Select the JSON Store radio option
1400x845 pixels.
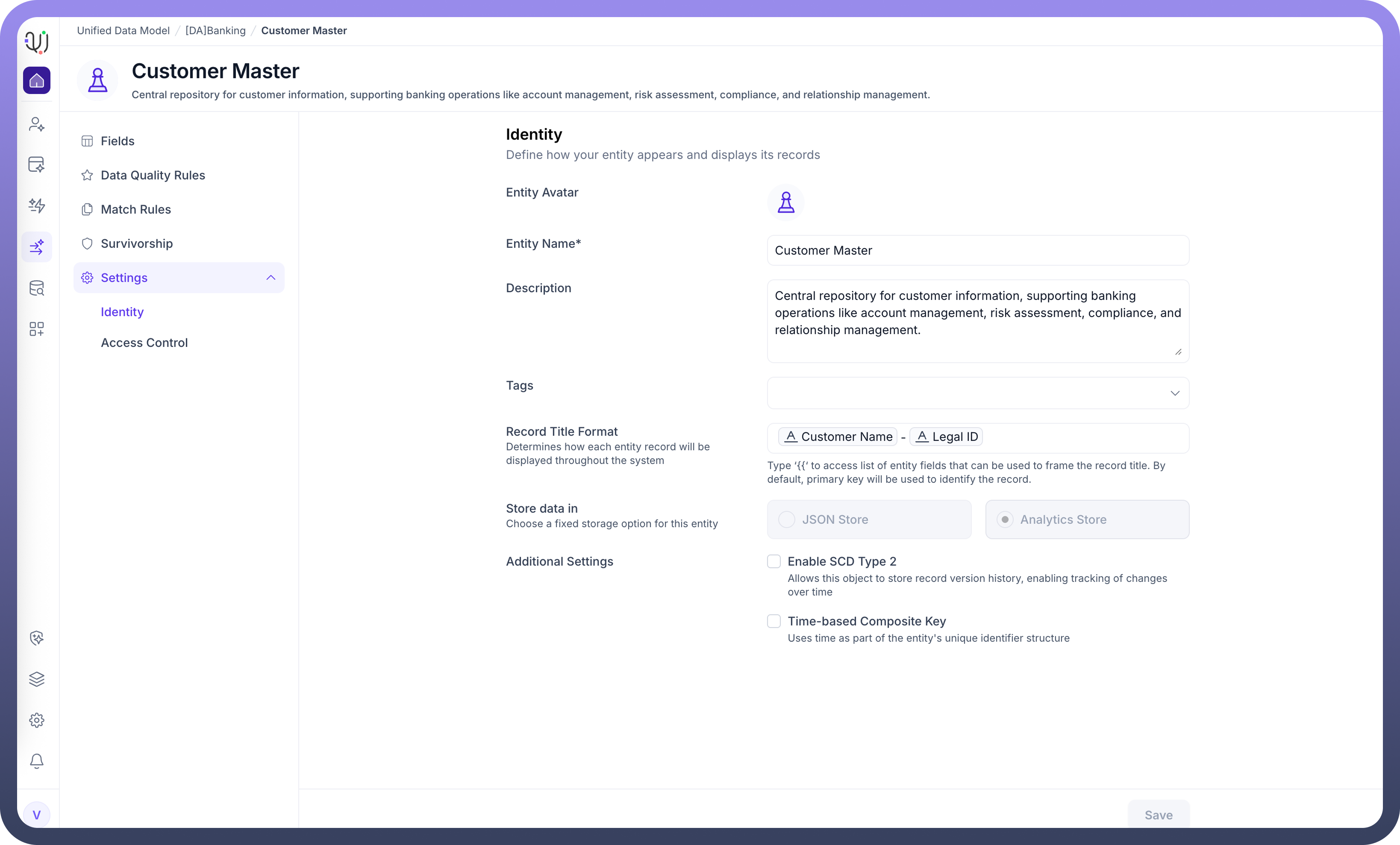point(786,519)
